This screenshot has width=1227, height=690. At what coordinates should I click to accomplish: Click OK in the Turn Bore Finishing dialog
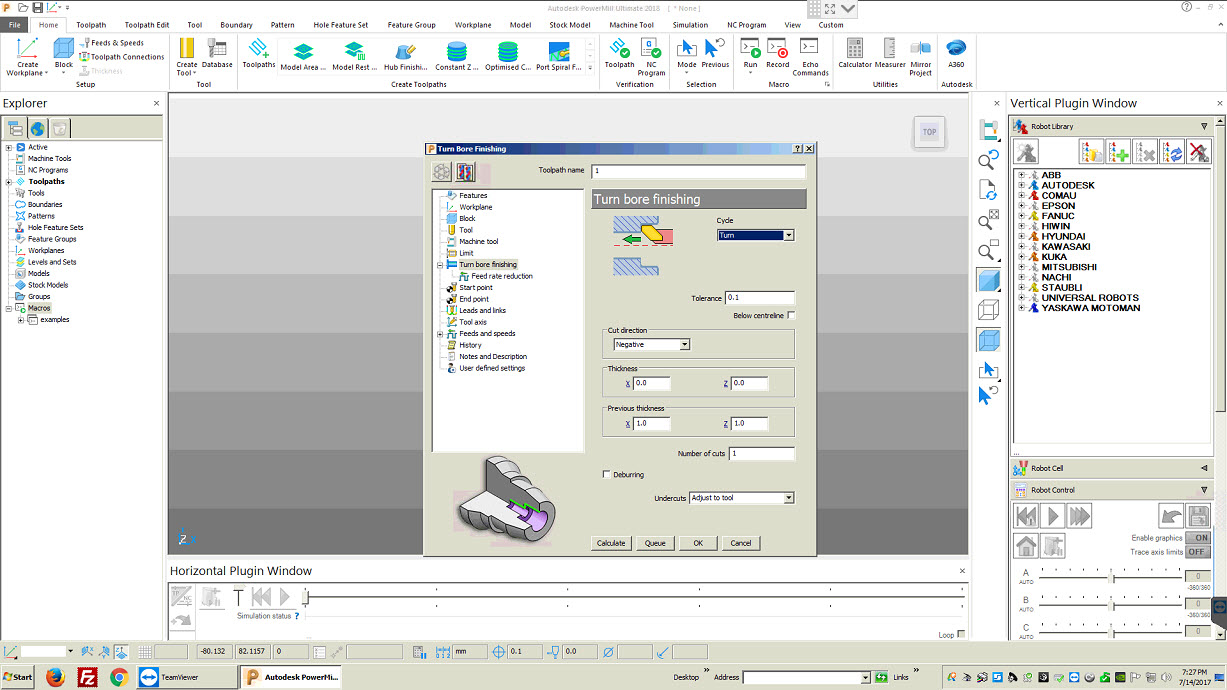pyautogui.click(x=698, y=543)
